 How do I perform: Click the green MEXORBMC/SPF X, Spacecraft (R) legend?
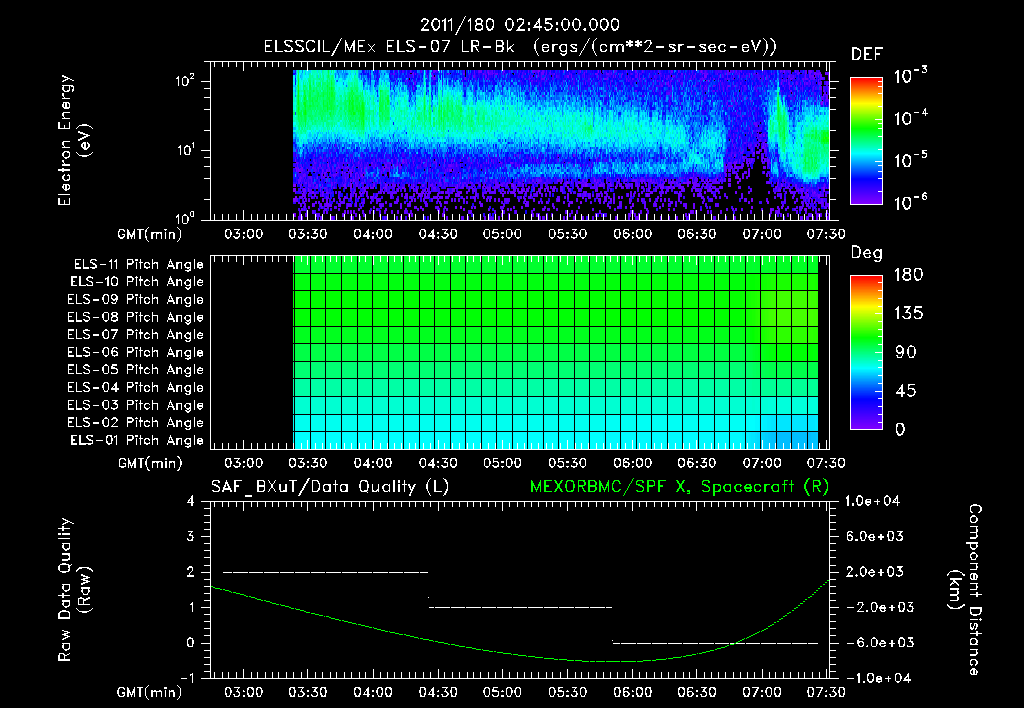pos(679,487)
